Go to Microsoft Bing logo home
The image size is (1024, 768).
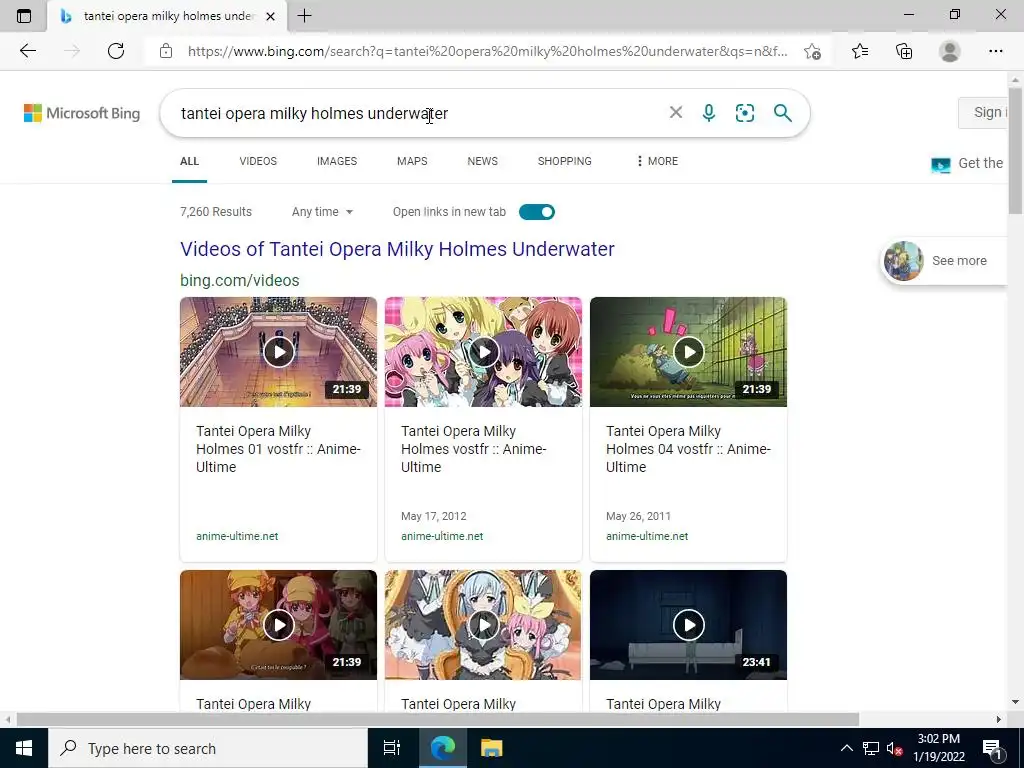82,113
